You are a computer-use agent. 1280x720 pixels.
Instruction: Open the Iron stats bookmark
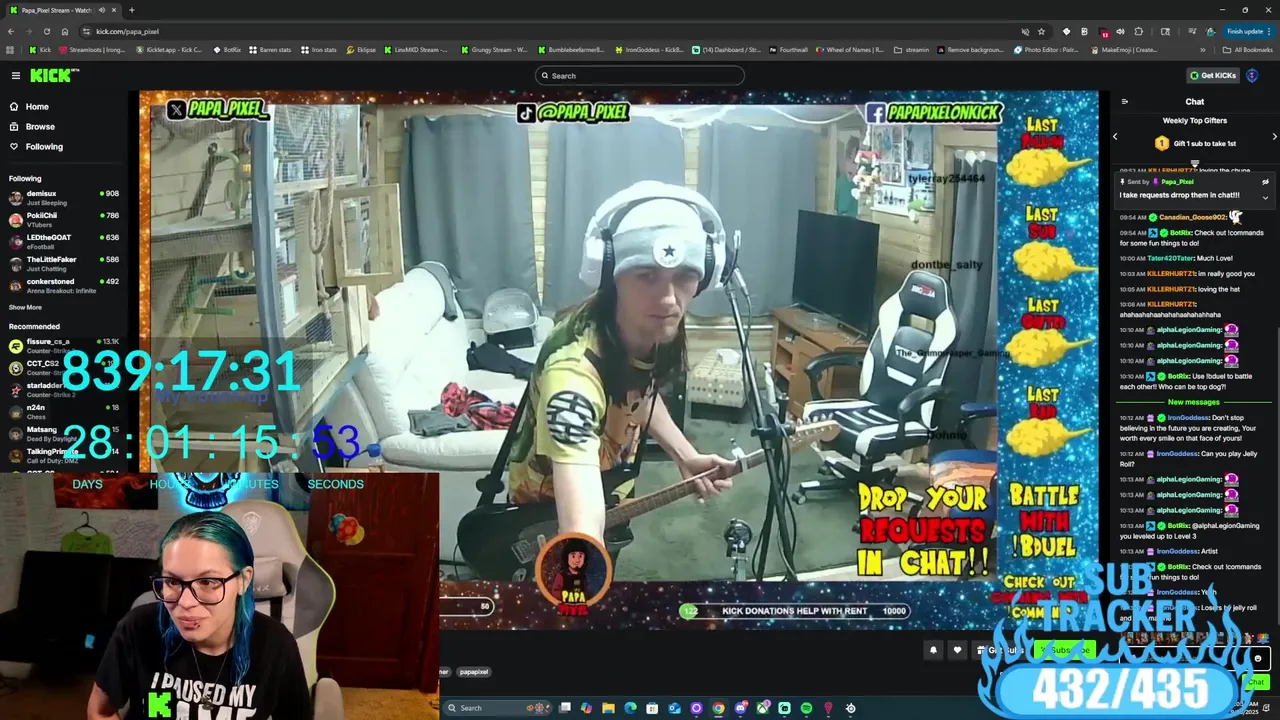pos(319,49)
